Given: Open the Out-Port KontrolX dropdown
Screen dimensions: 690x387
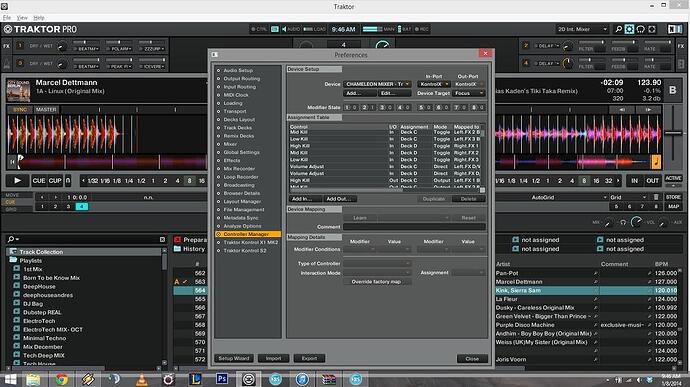Looking at the screenshot, I should click(469, 84).
